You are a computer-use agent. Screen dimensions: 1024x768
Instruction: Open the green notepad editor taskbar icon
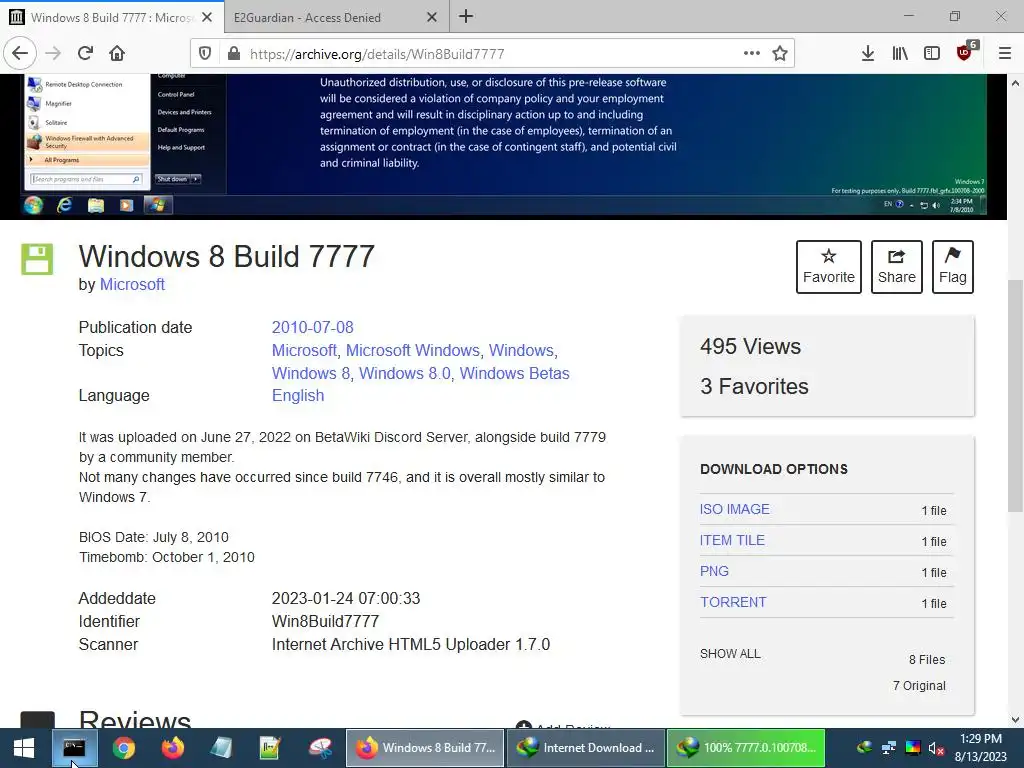pyautogui.click(x=270, y=748)
